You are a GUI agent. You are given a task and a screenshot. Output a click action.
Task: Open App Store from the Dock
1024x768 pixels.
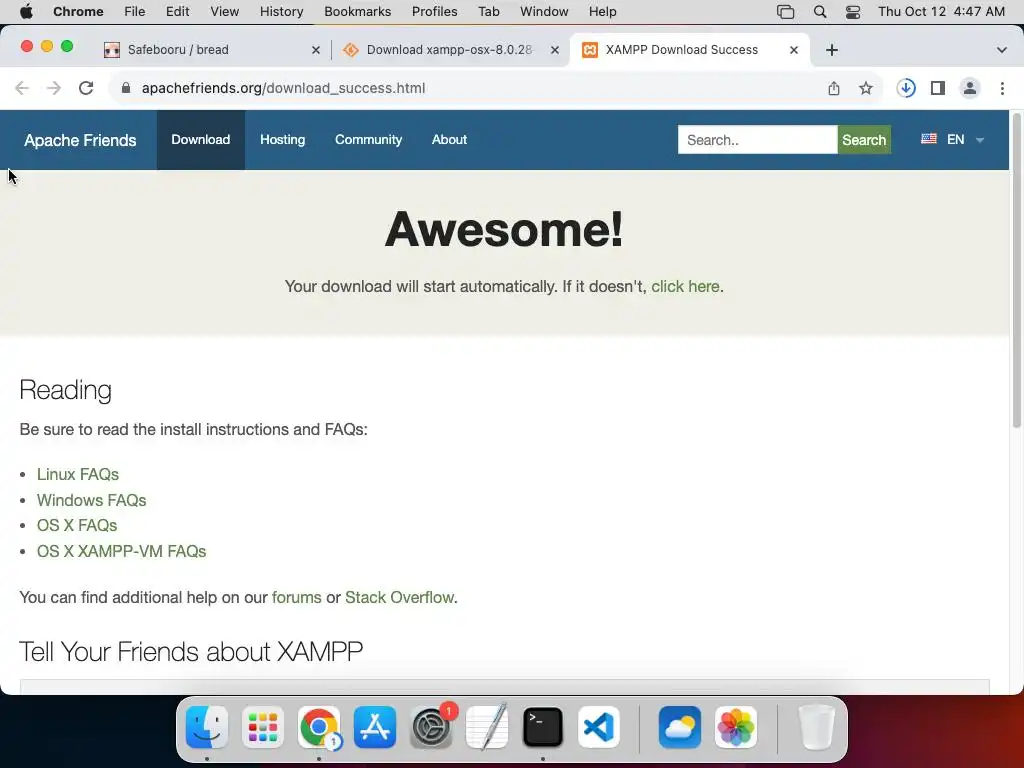pos(375,727)
